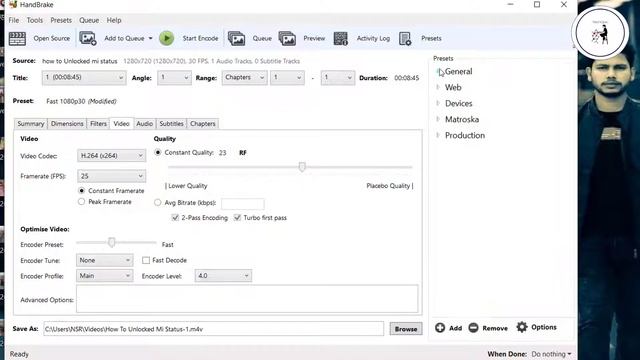640x360 pixels.
Task: Open the Tools menu
Action: 35,20
